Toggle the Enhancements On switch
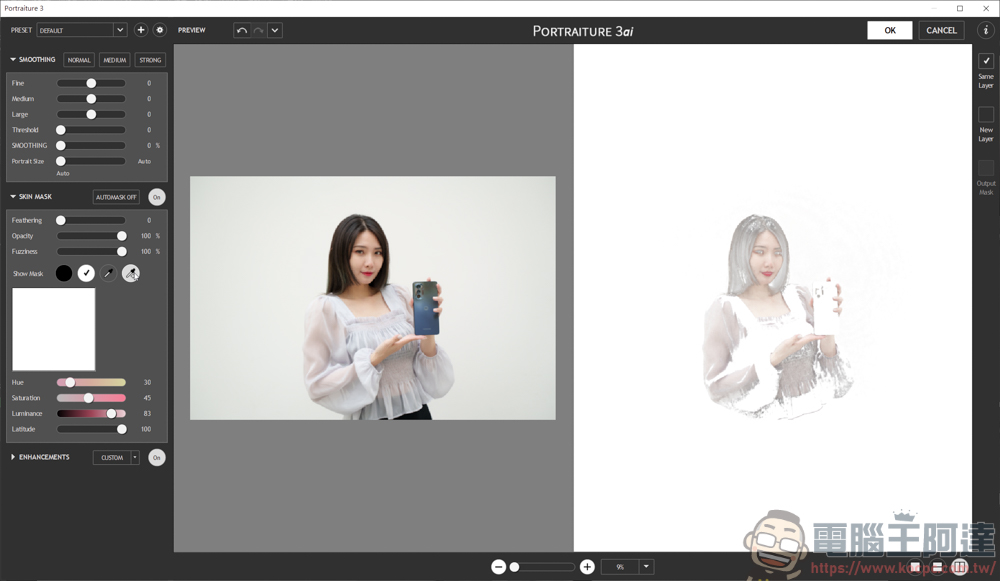The height and width of the screenshot is (581, 1000). coord(157,457)
